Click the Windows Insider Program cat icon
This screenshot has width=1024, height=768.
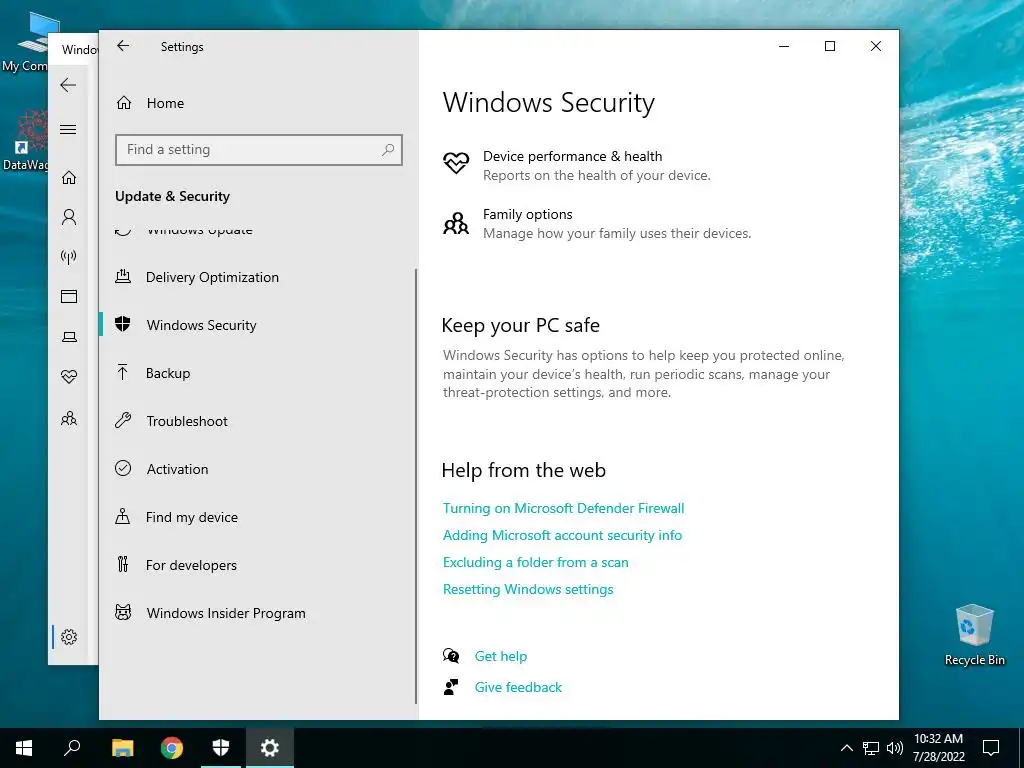(123, 612)
